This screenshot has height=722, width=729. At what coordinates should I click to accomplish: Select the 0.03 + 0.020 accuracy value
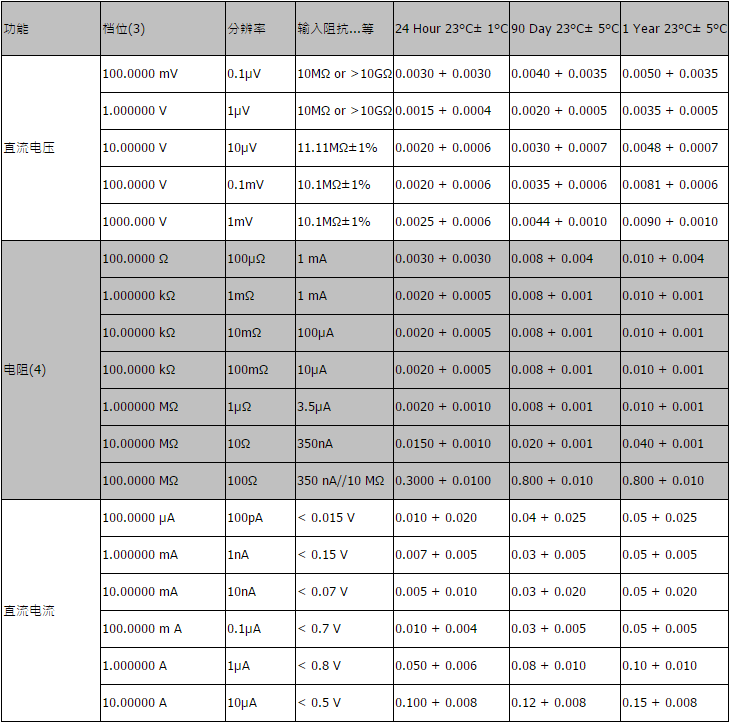point(549,592)
